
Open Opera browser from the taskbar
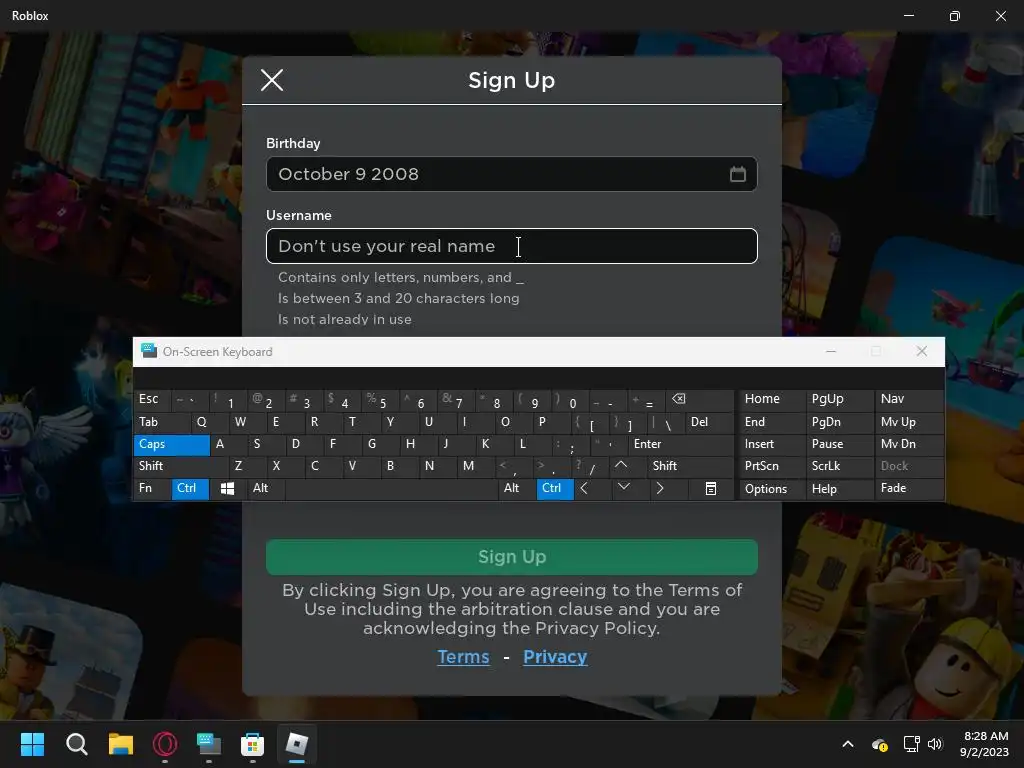coord(165,744)
